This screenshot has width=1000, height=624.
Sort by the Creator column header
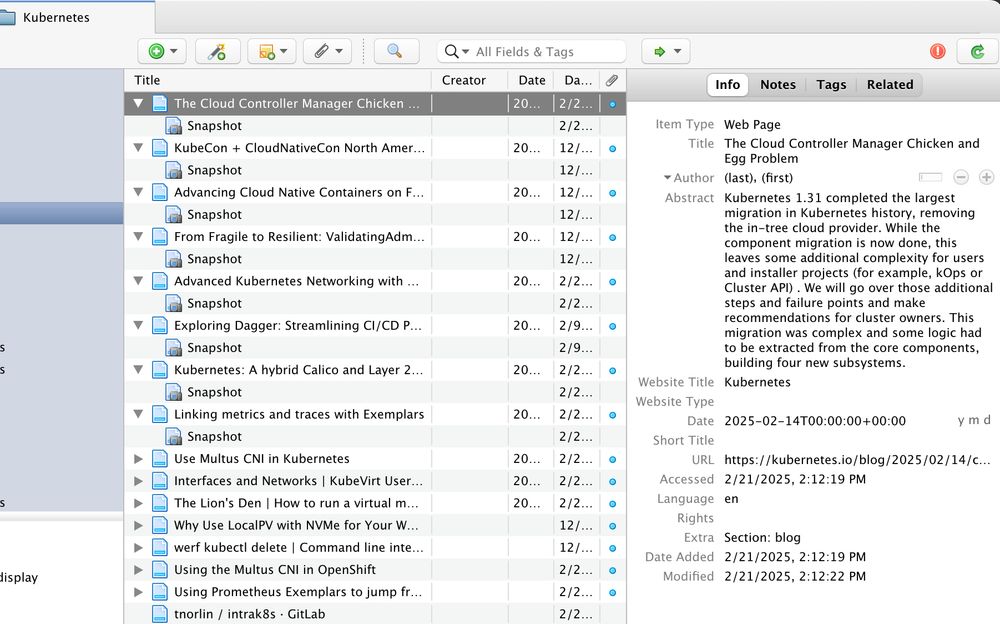[x=470, y=80]
